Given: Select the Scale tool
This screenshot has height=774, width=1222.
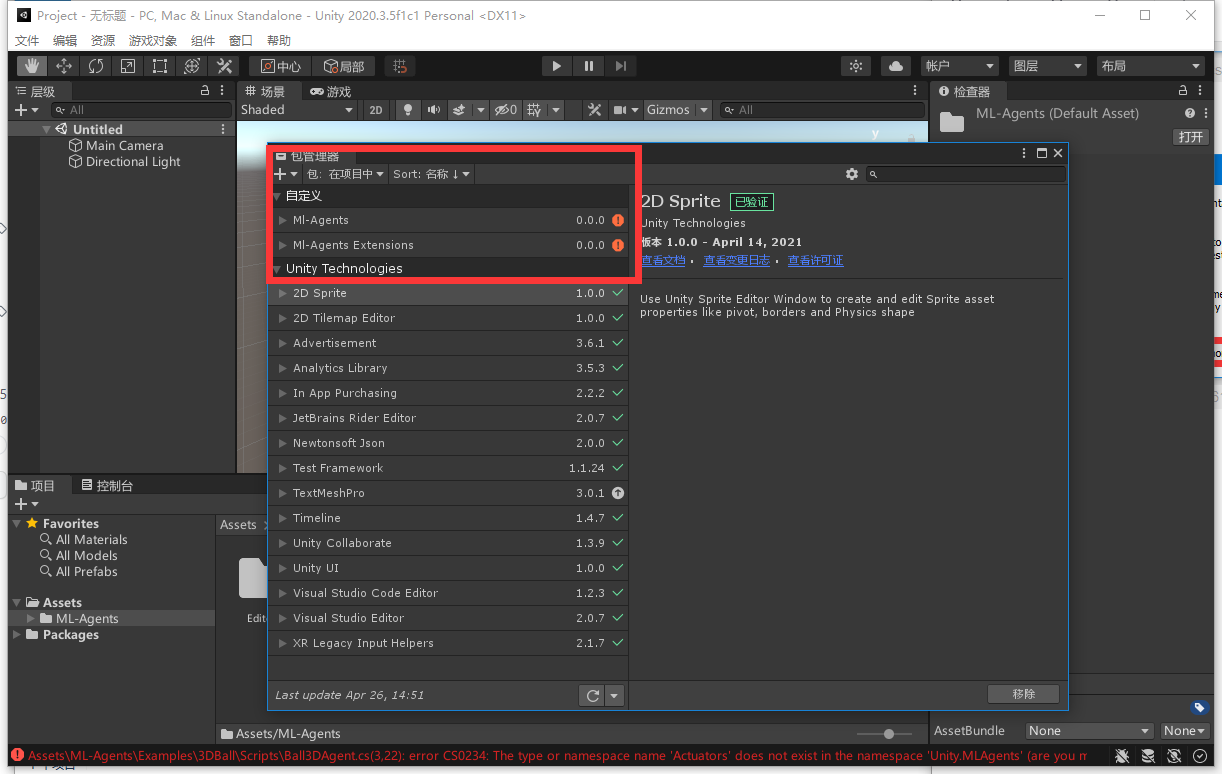Looking at the screenshot, I should click(127, 66).
